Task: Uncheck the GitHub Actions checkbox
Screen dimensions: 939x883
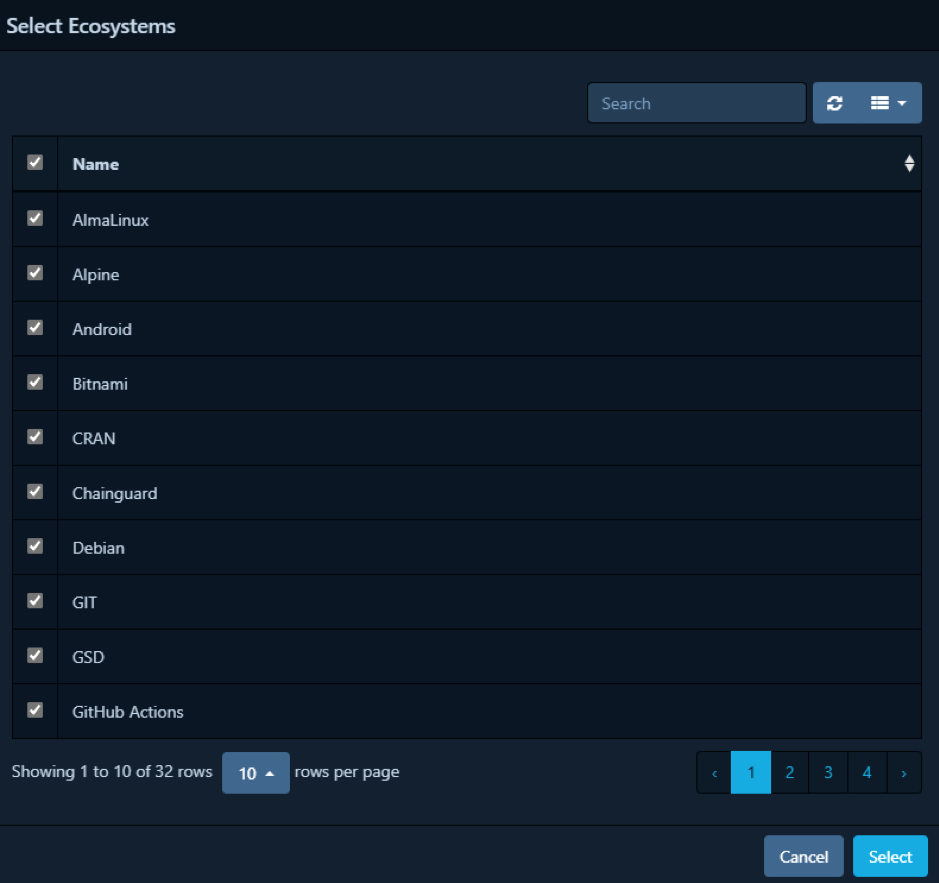Action: tap(35, 710)
